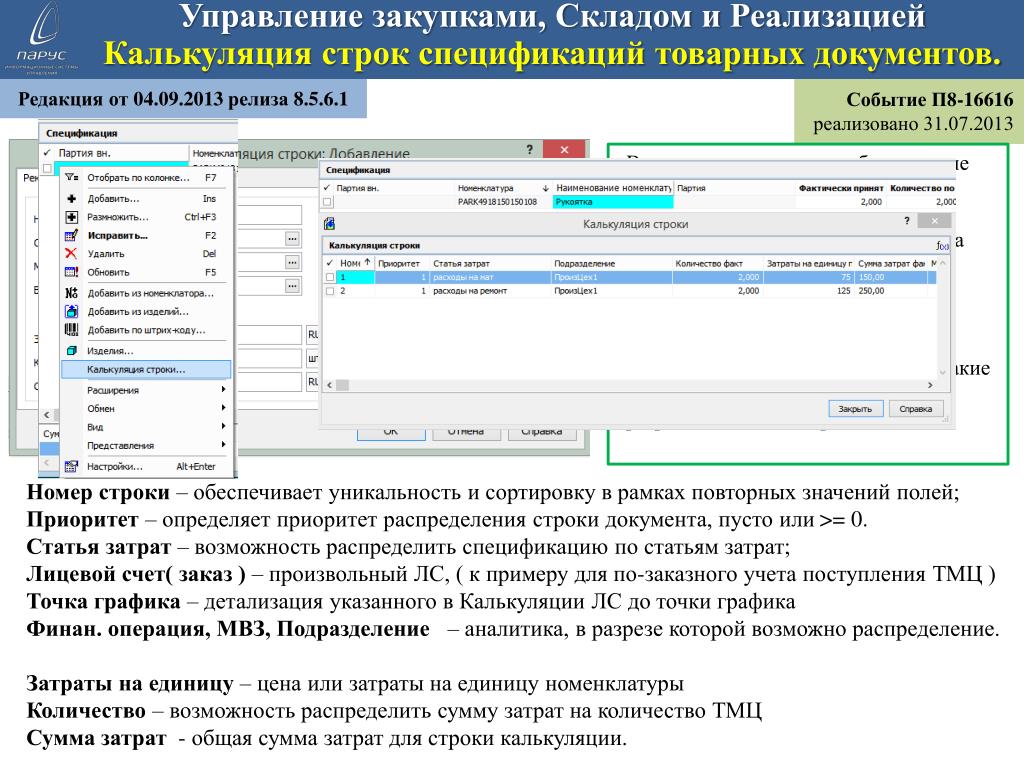1024x768 pixels.
Task: Click the Парус logo in the header
Action: point(43,39)
